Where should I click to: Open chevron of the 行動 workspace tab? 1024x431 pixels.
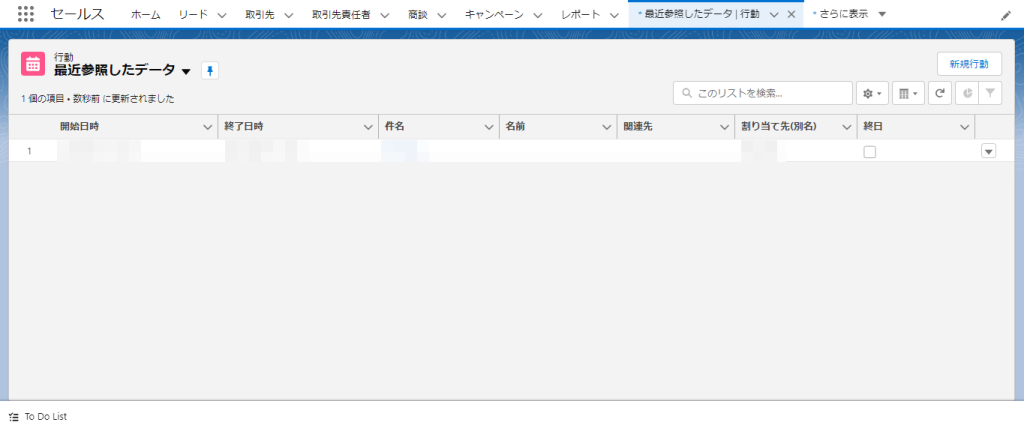[774, 15]
